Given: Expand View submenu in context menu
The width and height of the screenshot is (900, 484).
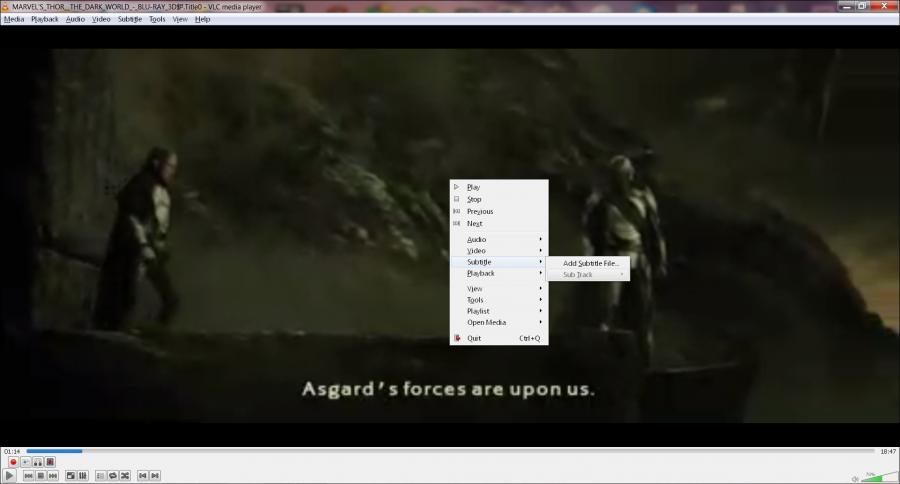Looking at the screenshot, I should [499, 289].
